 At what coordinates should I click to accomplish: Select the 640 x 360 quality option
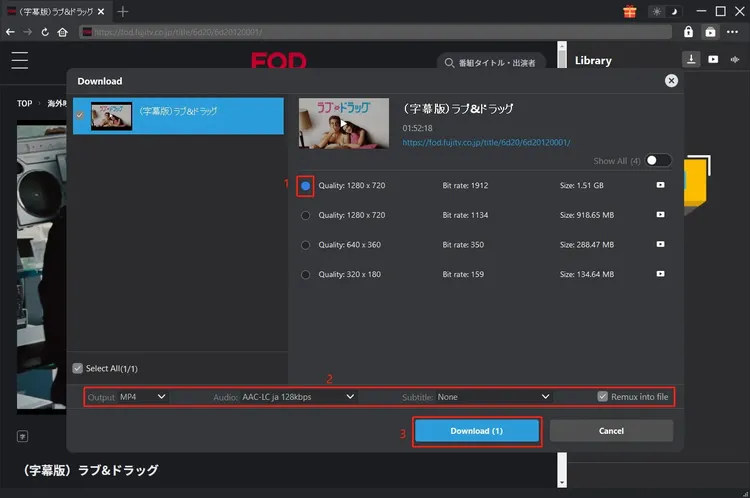point(306,245)
